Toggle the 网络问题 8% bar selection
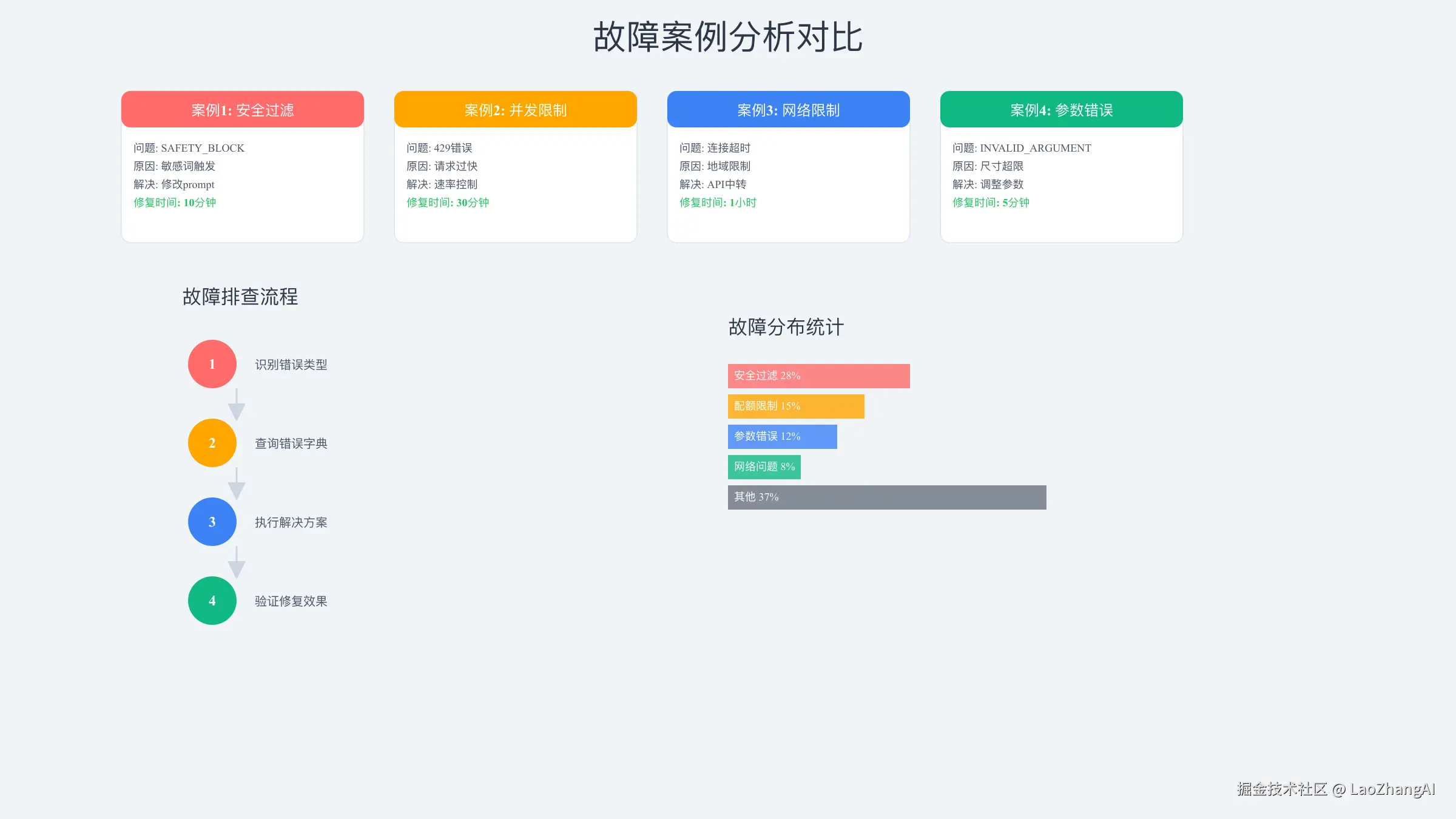This screenshot has width=1456, height=819. 764,467
